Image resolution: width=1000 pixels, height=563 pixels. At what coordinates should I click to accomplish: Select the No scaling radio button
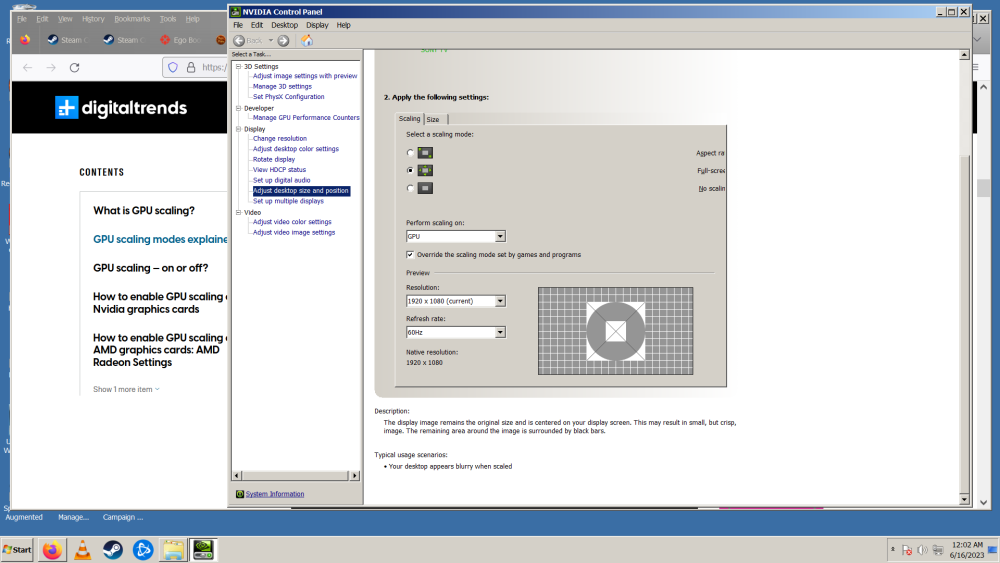click(x=410, y=188)
